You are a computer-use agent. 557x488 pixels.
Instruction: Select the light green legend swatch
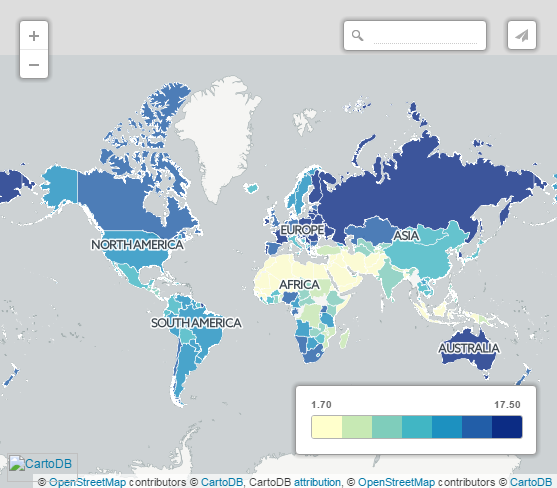(x=357, y=427)
